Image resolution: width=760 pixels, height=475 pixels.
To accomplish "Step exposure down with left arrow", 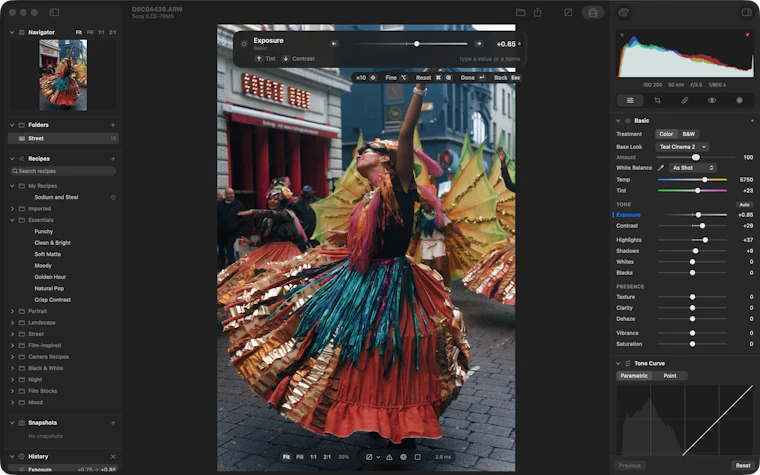I will click(x=334, y=44).
